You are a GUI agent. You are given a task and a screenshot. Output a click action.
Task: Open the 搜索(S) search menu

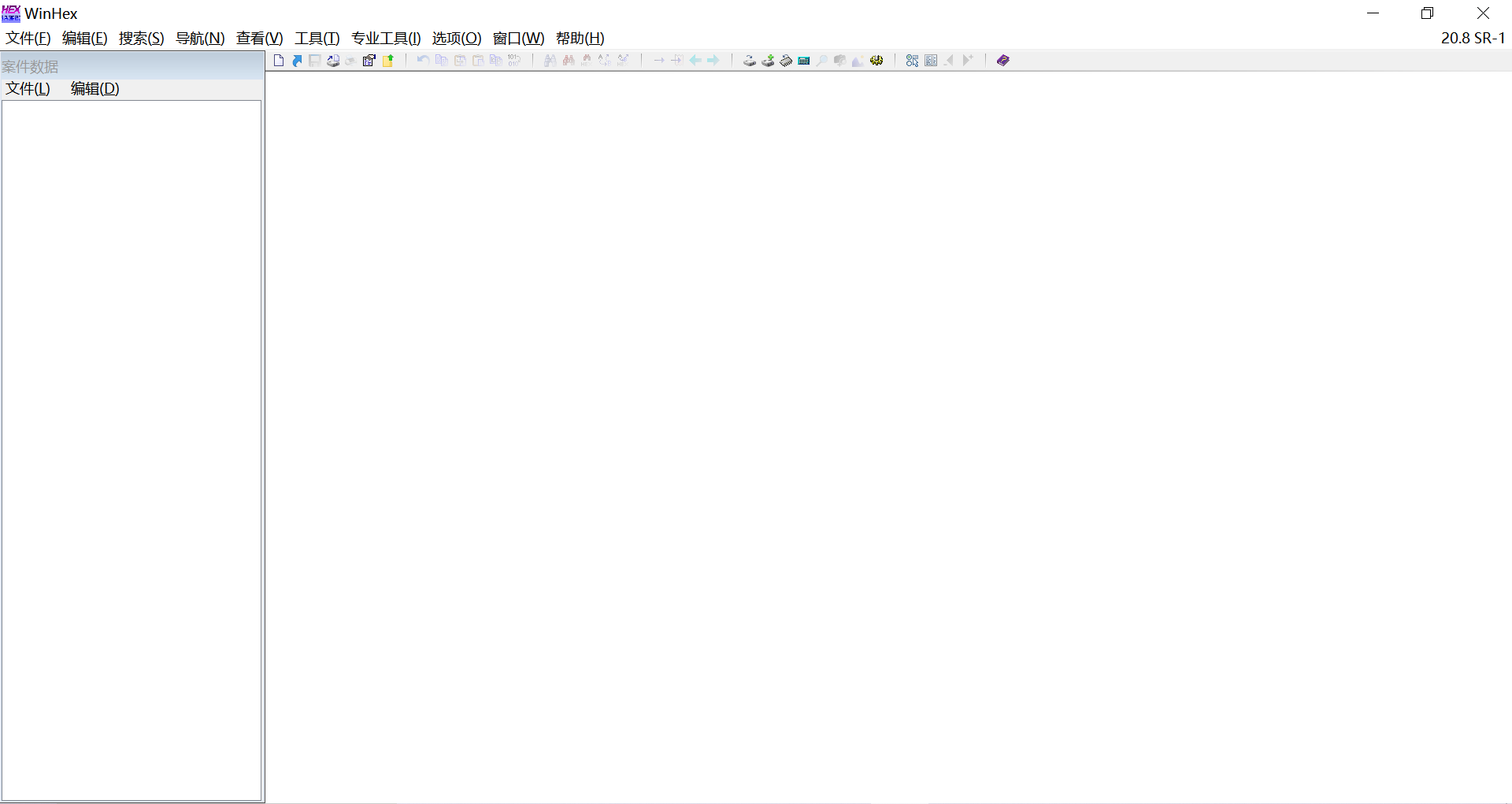point(142,39)
